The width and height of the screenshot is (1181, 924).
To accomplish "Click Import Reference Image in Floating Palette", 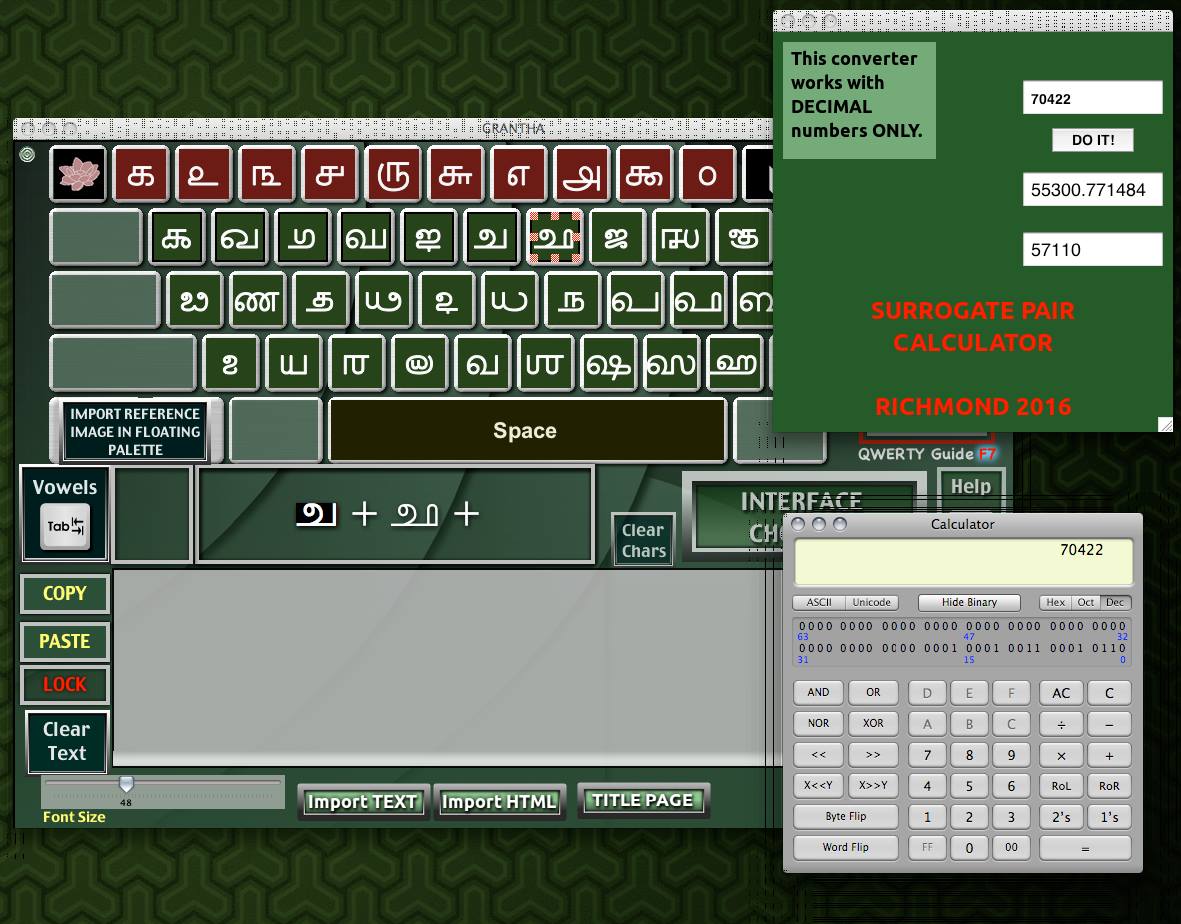I will 136,432.
